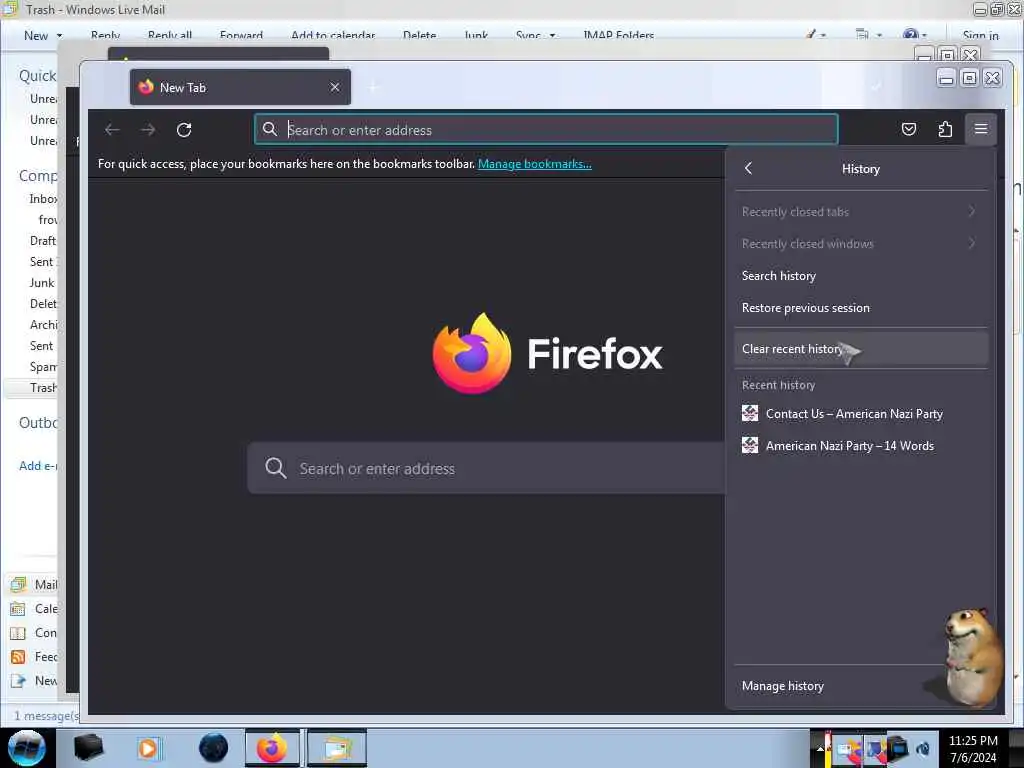Select the Archive folder in Live Mail

click(x=43, y=325)
